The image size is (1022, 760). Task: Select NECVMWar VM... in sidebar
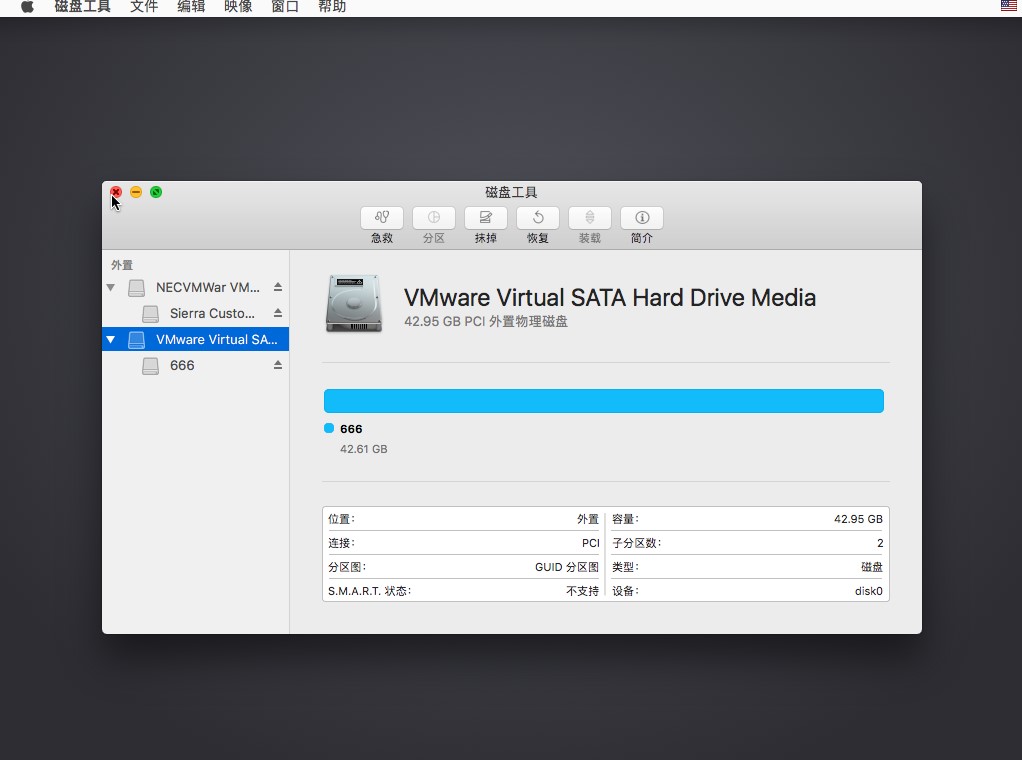point(196,287)
